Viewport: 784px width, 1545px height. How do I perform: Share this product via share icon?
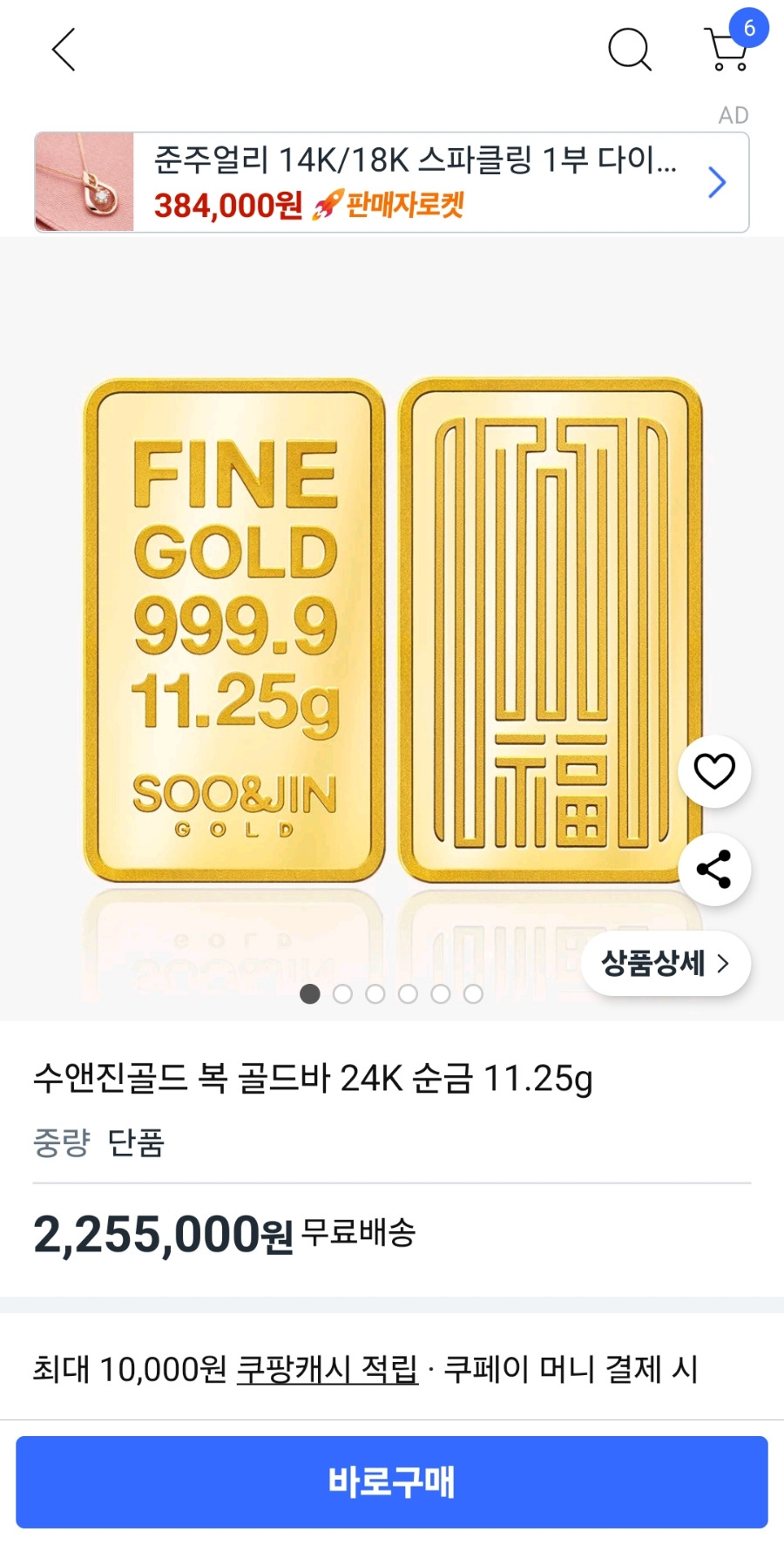(714, 870)
